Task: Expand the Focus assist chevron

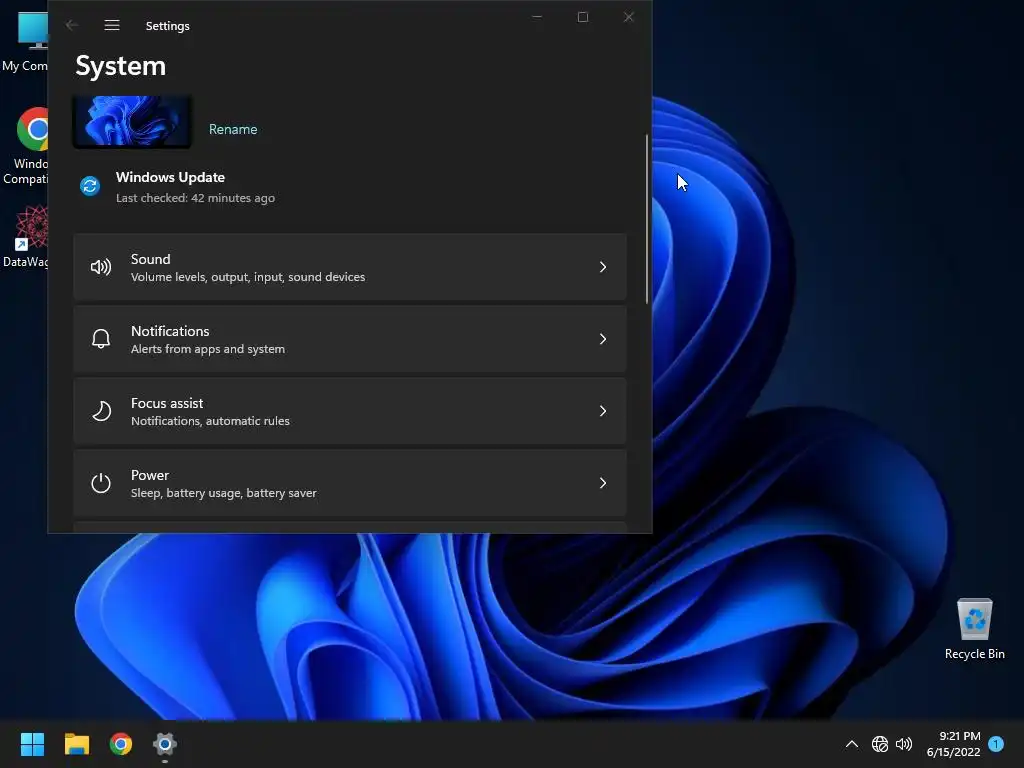Action: 603,411
